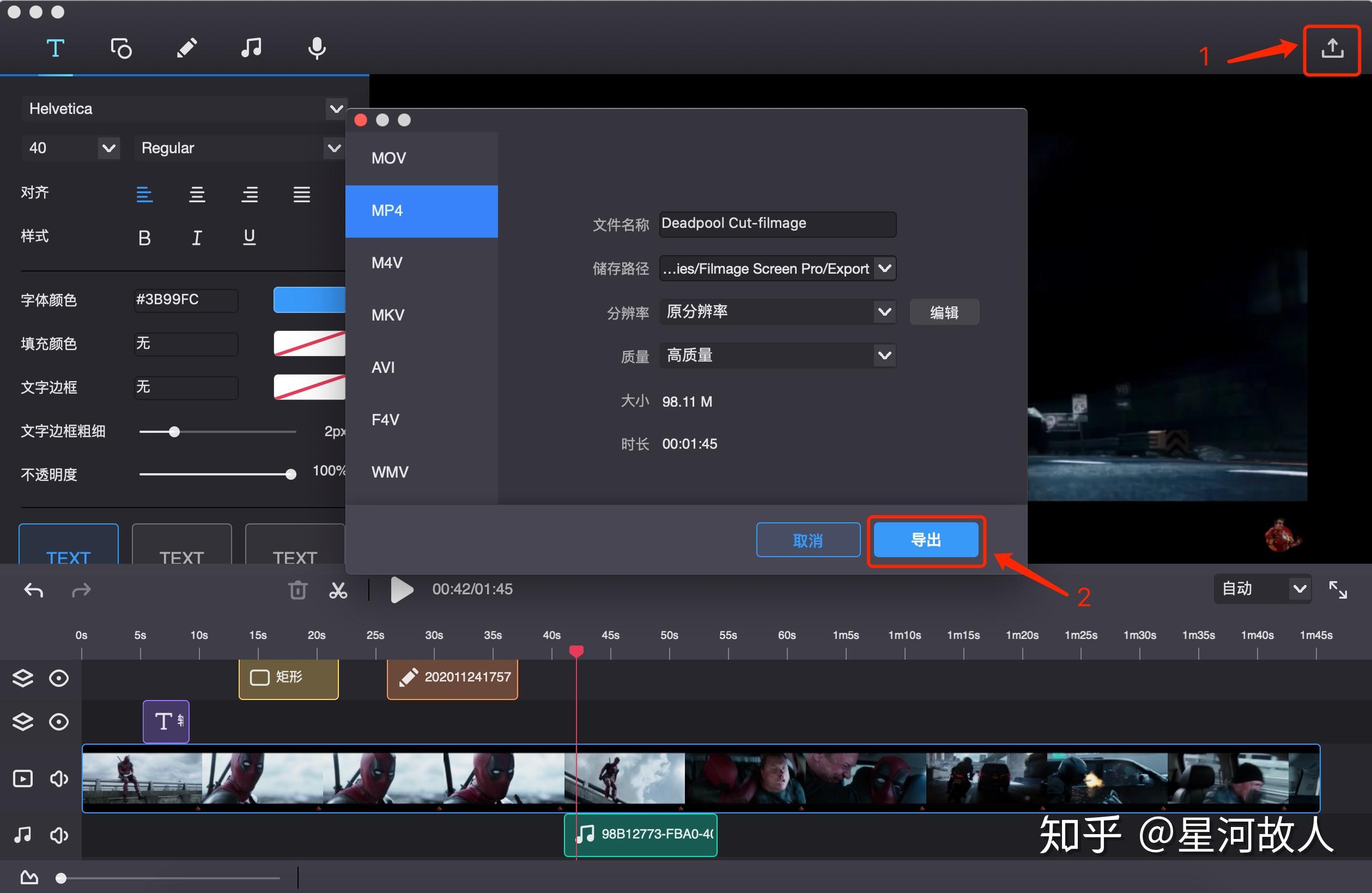Image resolution: width=1372 pixels, height=893 pixels.
Task: Select the Text tool tab
Action: pyautogui.click(x=56, y=49)
